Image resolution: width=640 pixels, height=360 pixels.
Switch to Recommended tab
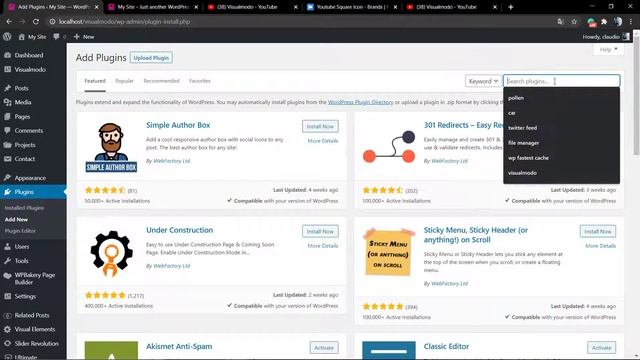click(161, 81)
